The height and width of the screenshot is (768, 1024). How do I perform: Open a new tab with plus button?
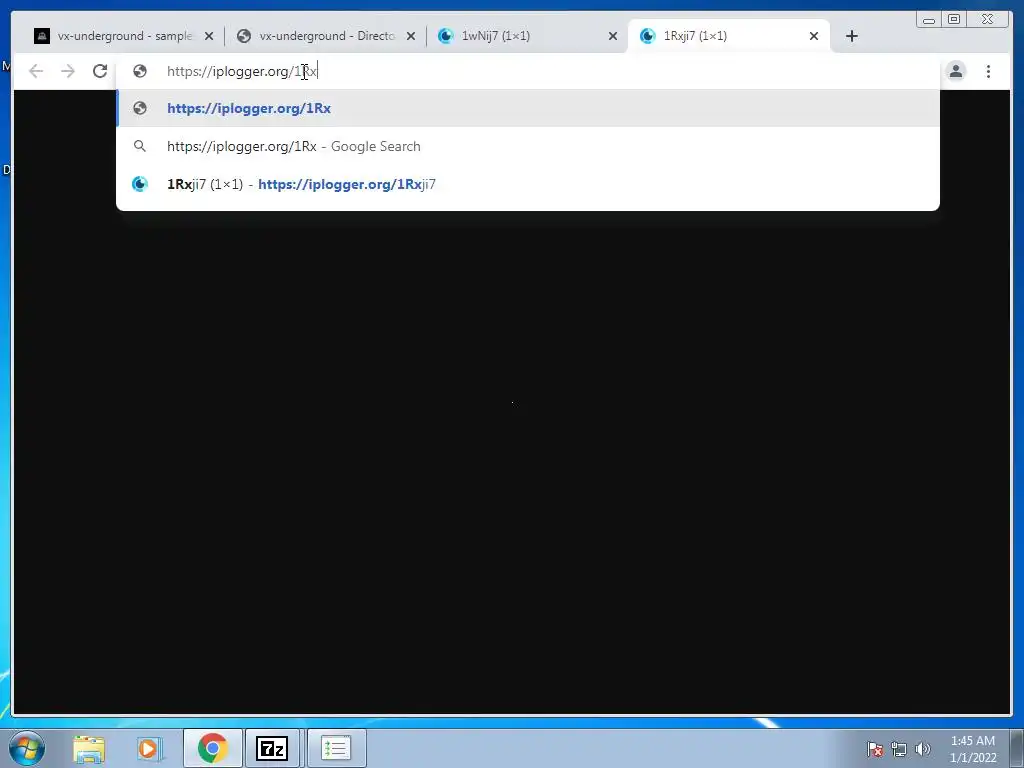pos(852,36)
